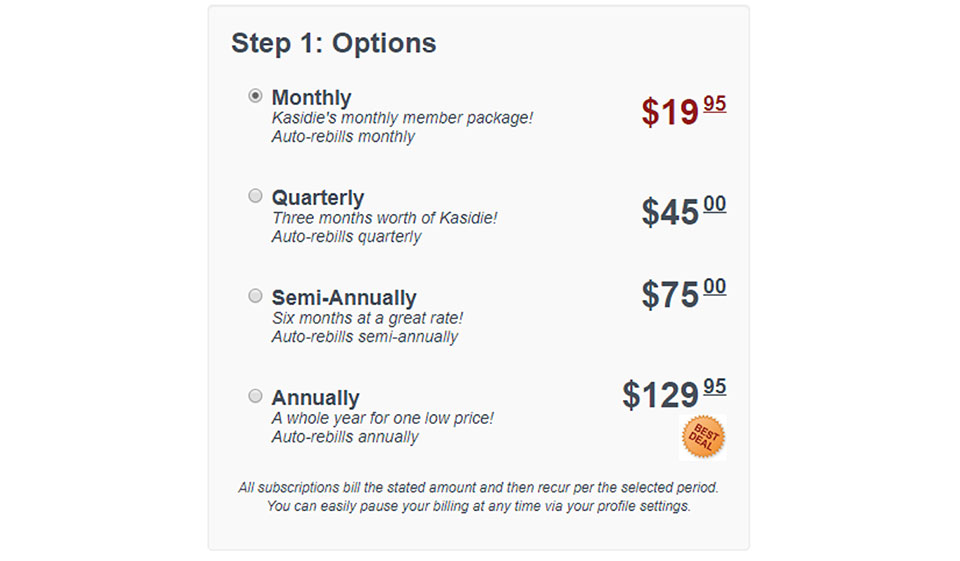Click the $45.00 quarterly price
Viewport: 960px width, 561px height.
click(x=683, y=211)
